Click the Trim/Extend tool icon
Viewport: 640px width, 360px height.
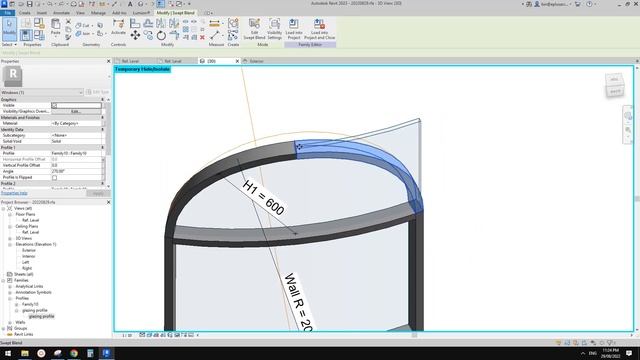174,36
